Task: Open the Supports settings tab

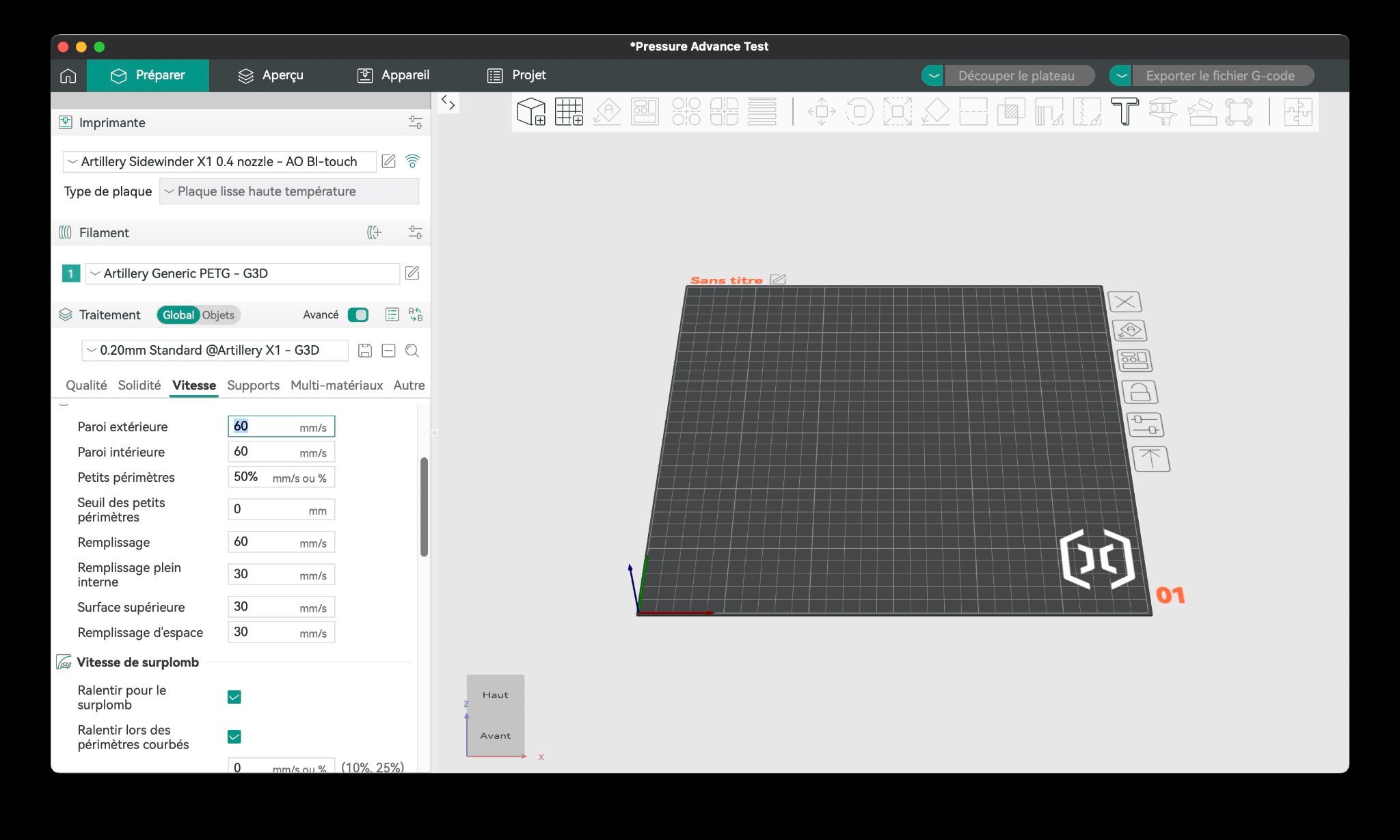Action: click(x=253, y=385)
